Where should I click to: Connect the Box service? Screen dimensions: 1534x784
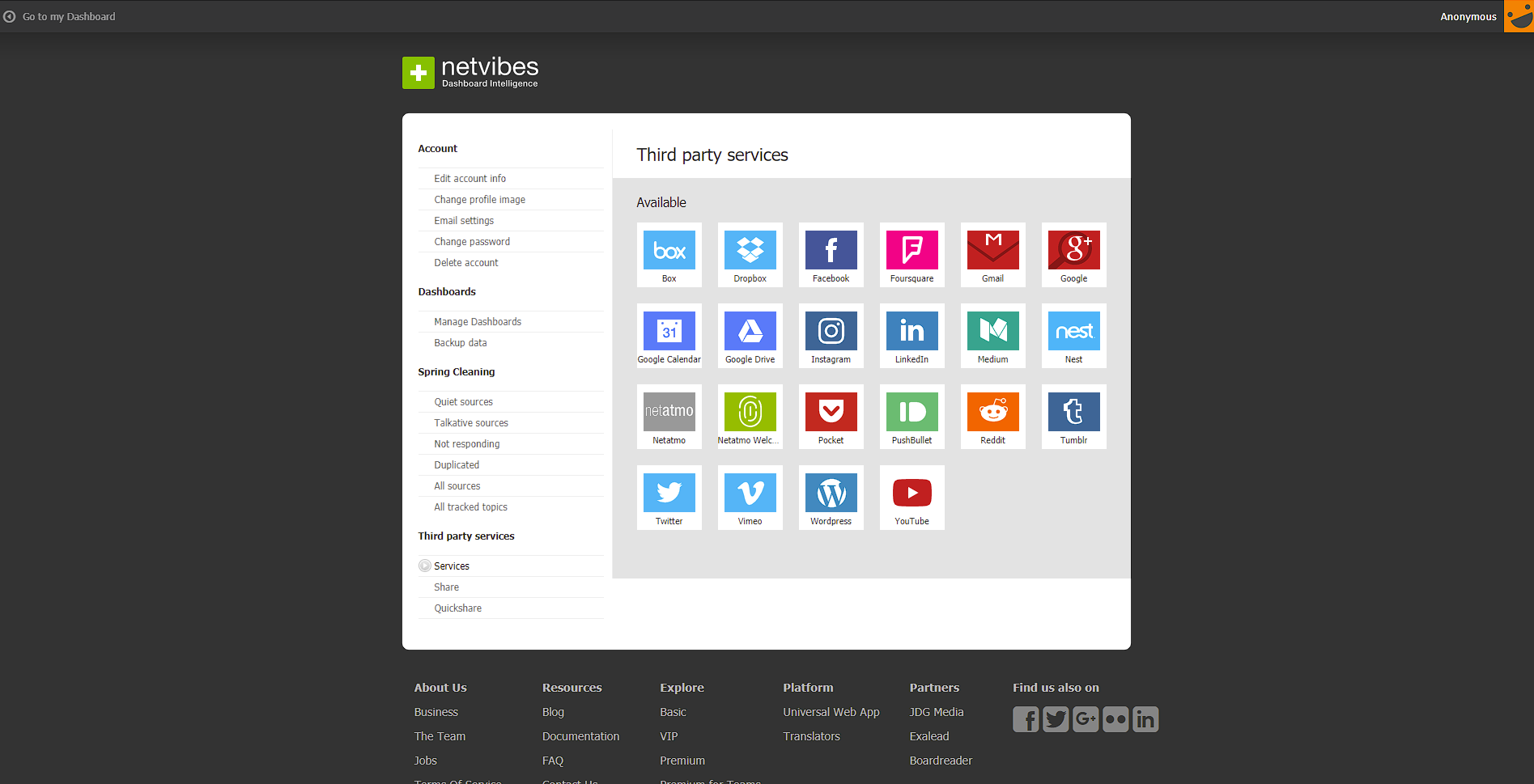669,255
